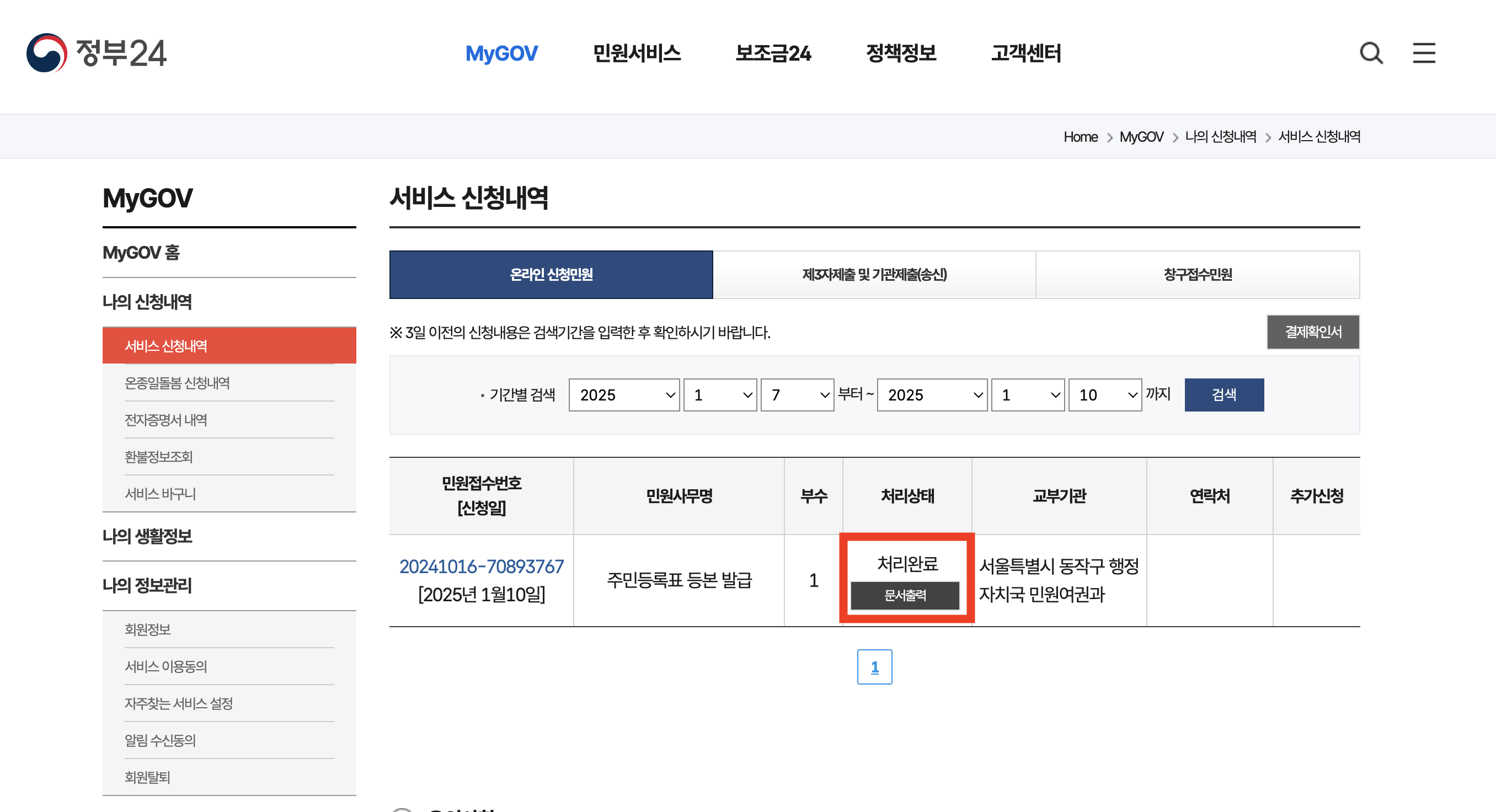Screen dimensions: 1496x812
Task: Open the start year dropdown
Action: click(x=624, y=395)
